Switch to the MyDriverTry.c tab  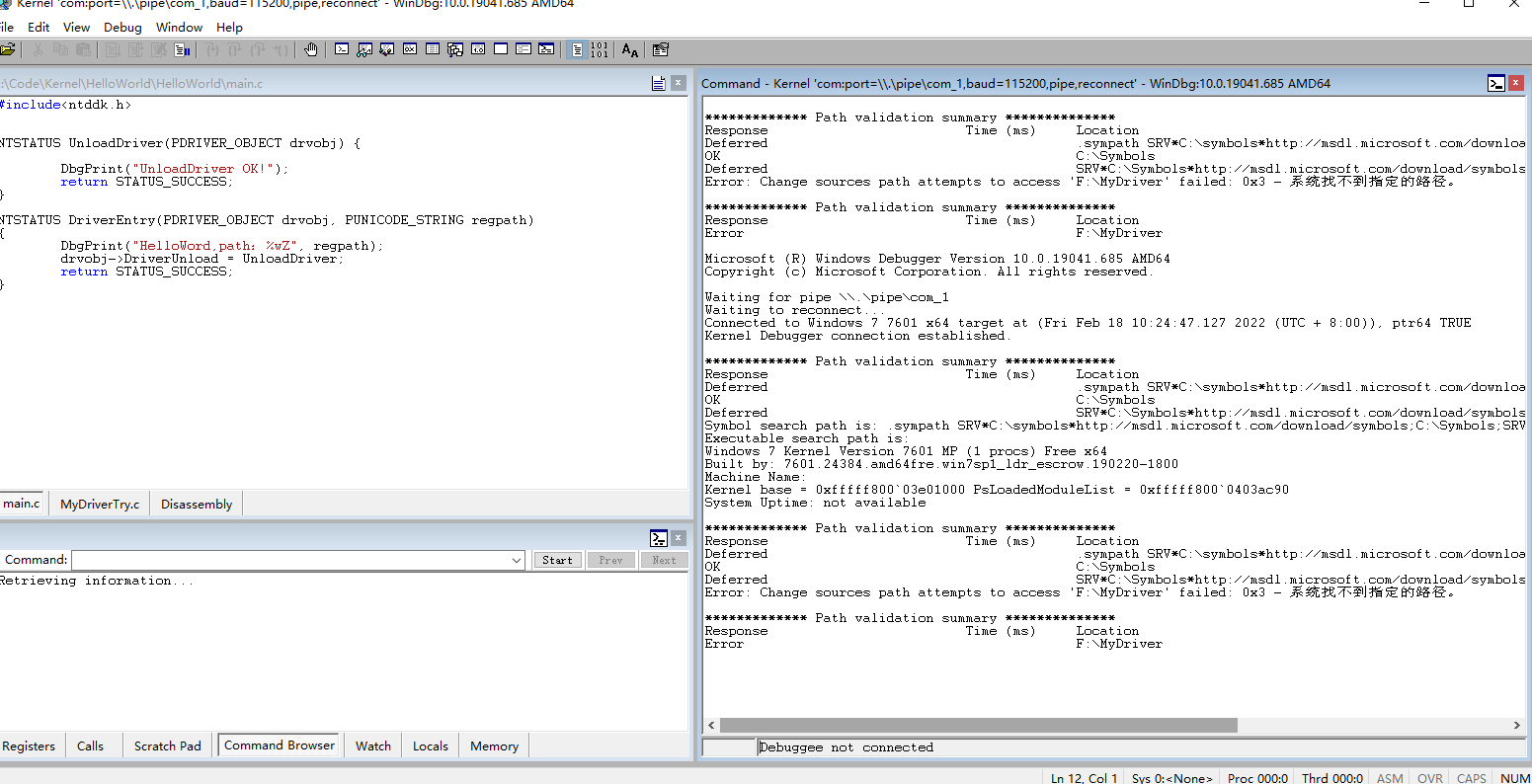click(x=100, y=504)
